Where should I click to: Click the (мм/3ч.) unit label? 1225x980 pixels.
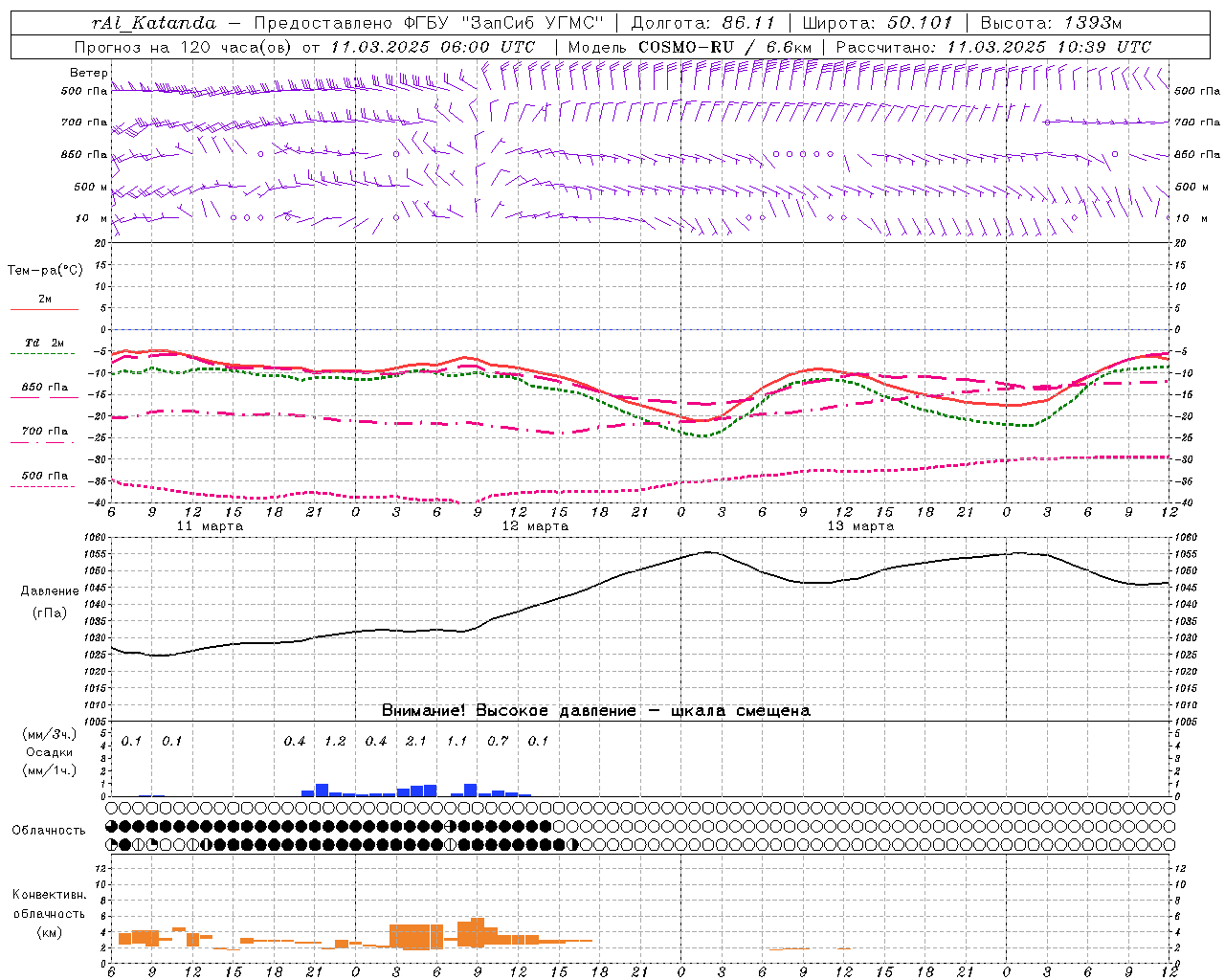coord(50,734)
